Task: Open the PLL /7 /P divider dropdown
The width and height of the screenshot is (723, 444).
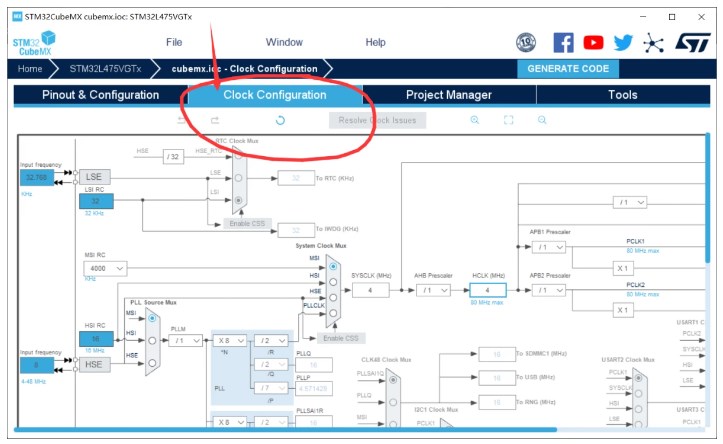Action: click(x=271, y=388)
